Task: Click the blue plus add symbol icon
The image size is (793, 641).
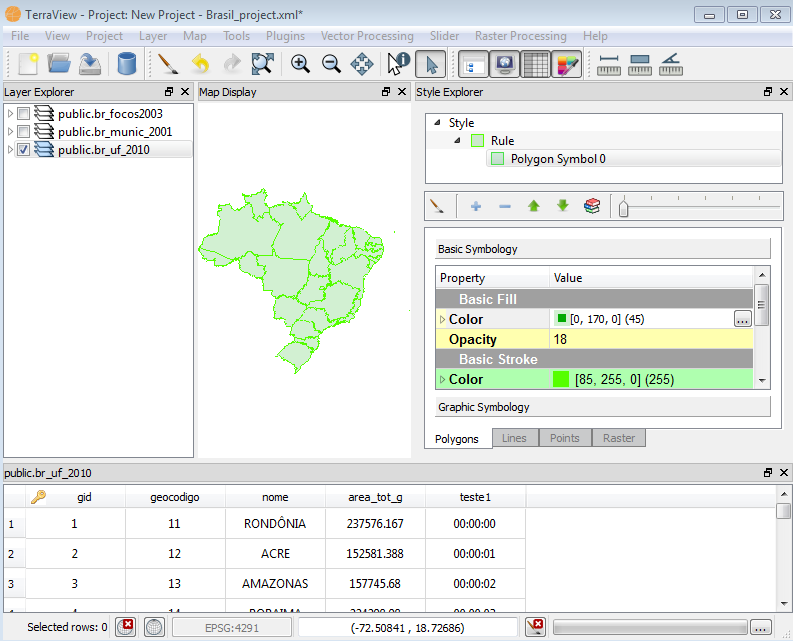Action: click(476, 206)
